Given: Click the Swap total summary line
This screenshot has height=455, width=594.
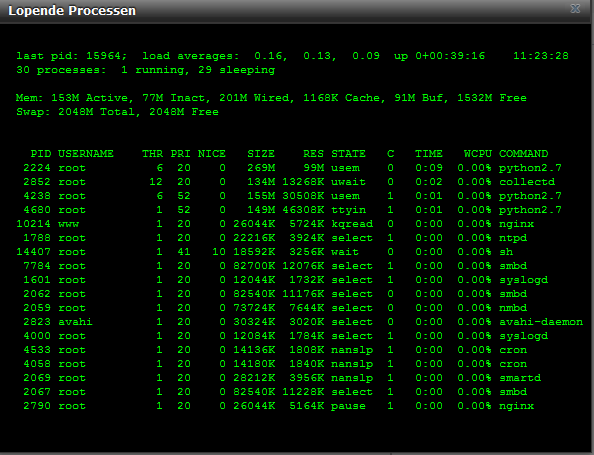Looking at the screenshot, I should [x=117, y=112].
